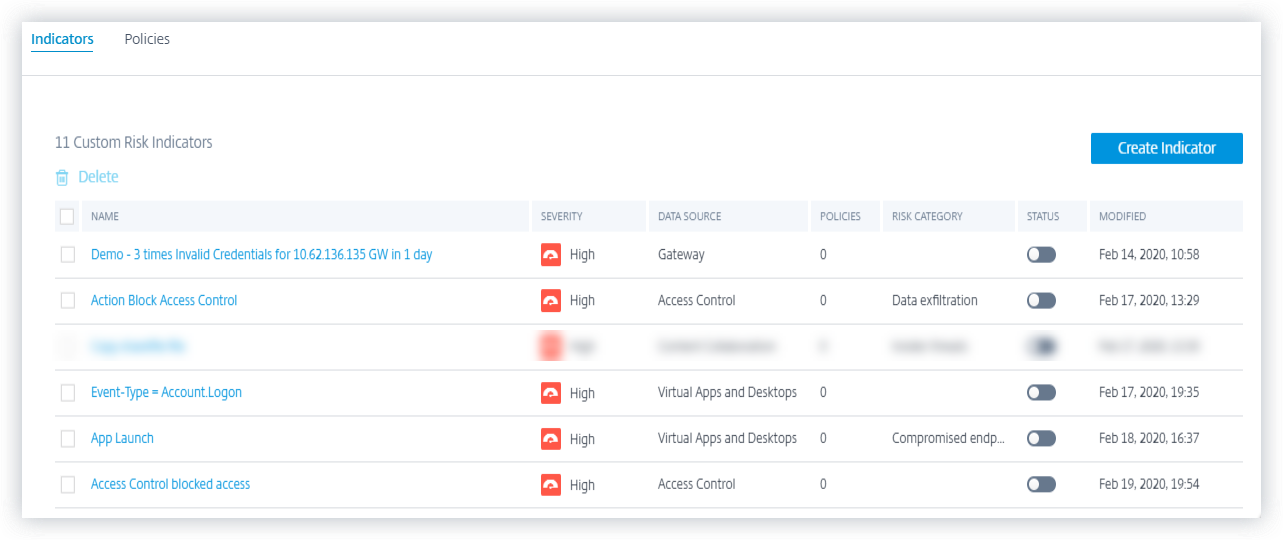Click severity icon for Event-Type = Account.Logon row

[x=551, y=393]
